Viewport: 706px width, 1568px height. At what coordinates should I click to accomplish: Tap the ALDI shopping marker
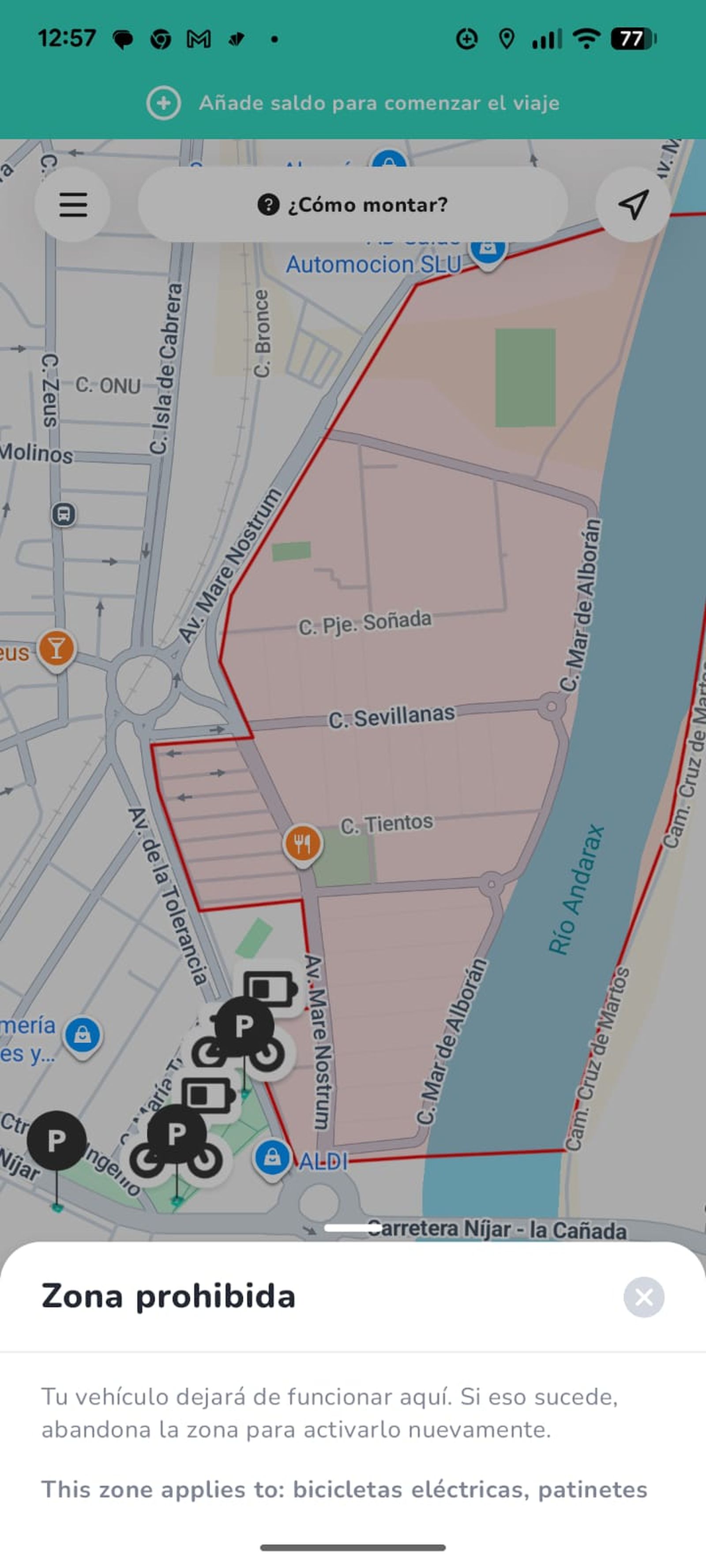[272, 1158]
